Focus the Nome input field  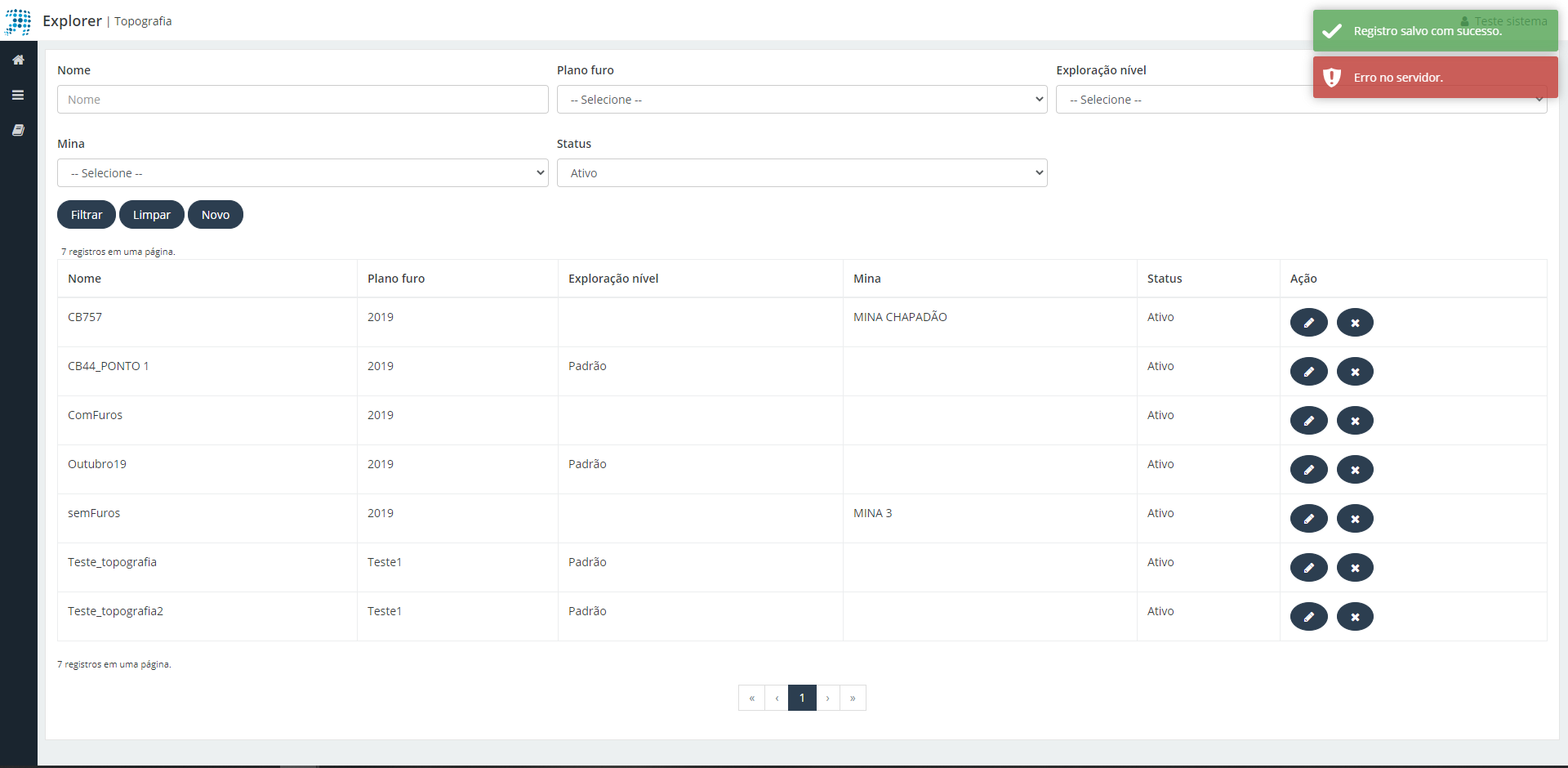302,100
